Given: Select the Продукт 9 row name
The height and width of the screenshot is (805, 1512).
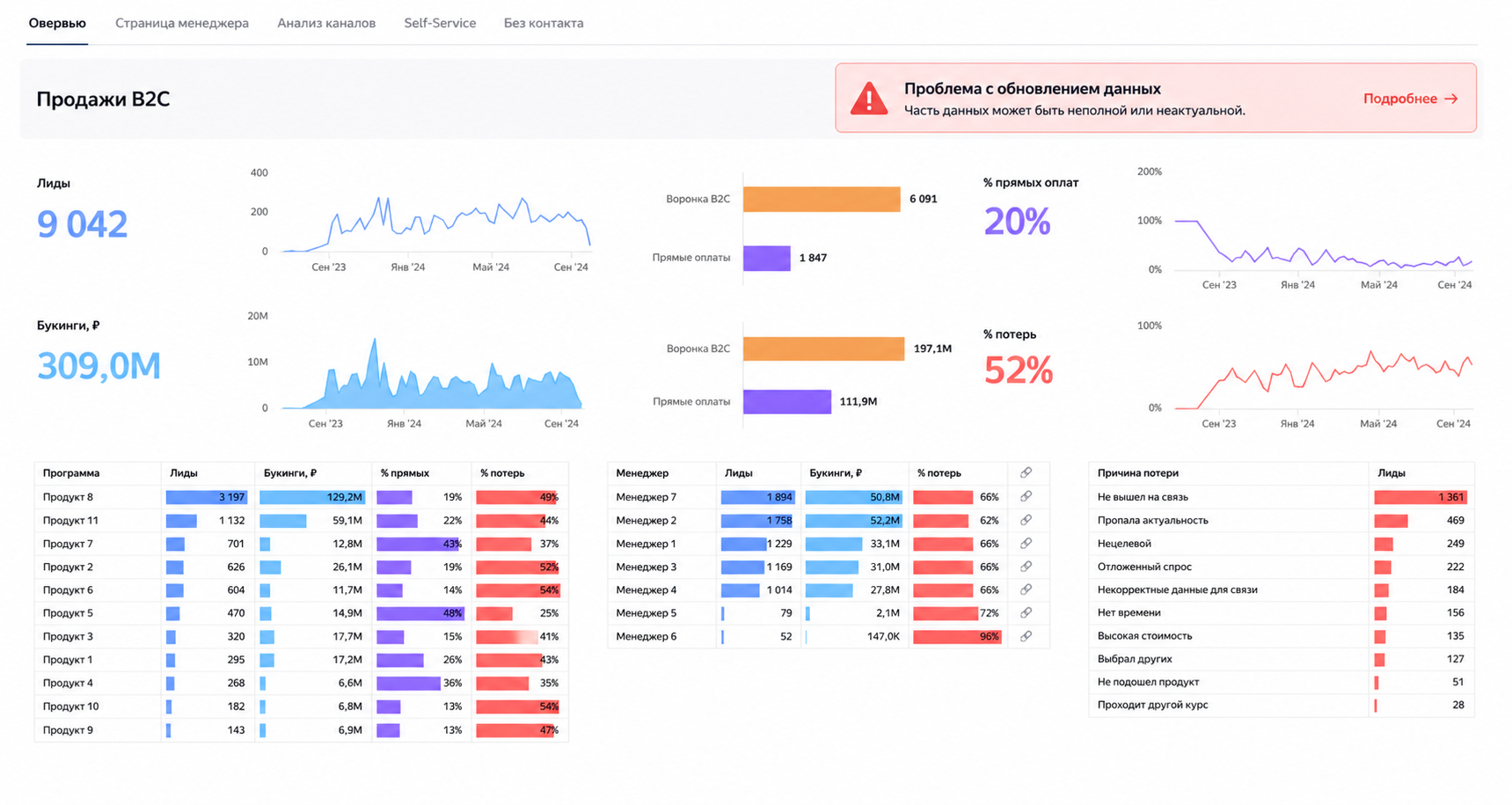Looking at the screenshot, I should pos(68,730).
